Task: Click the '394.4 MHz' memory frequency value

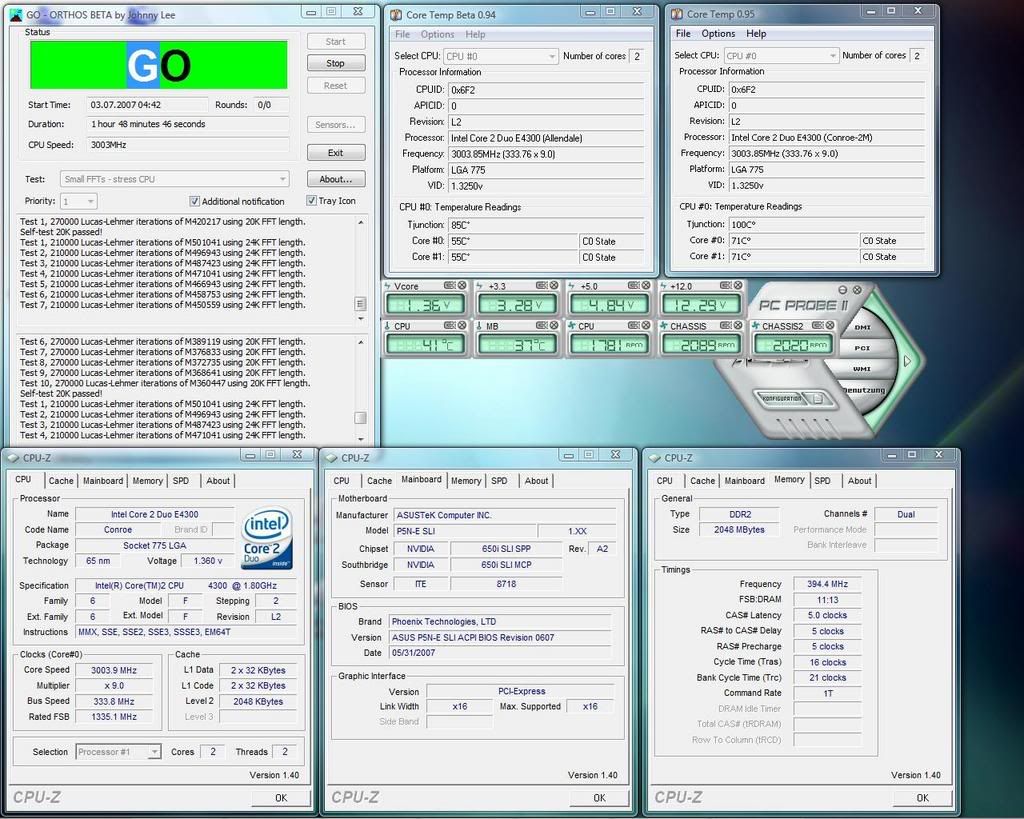Action: (827, 584)
